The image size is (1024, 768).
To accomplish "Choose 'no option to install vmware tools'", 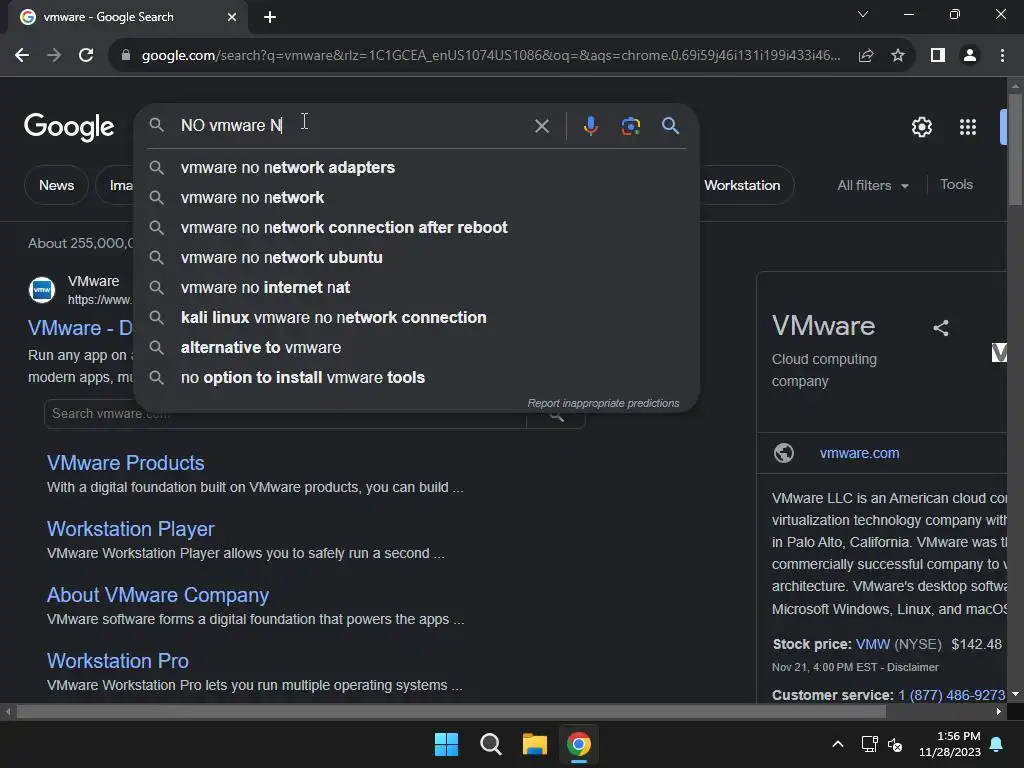I will tap(416, 378).
